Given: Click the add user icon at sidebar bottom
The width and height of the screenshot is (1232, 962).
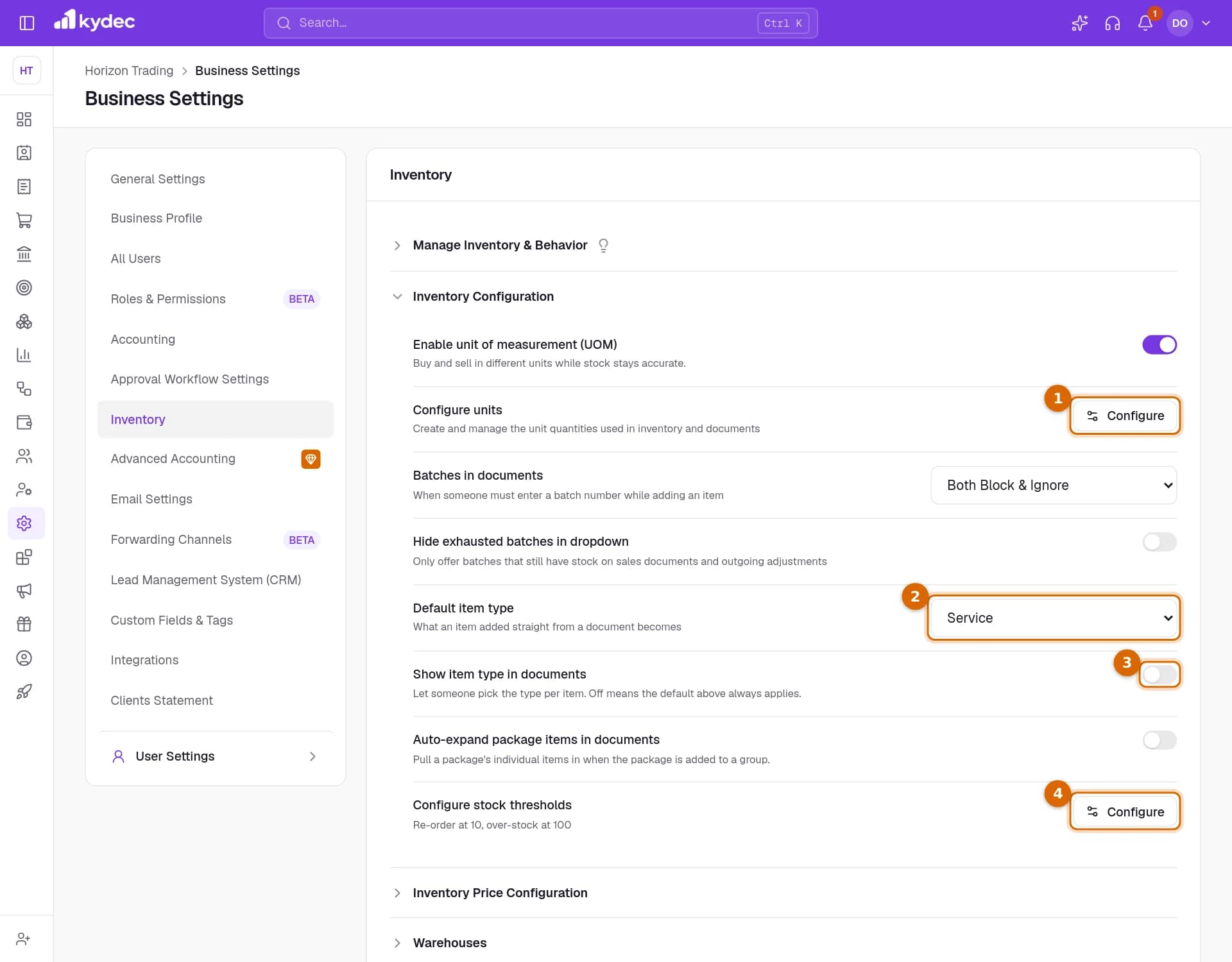Looking at the screenshot, I should point(24,939).
